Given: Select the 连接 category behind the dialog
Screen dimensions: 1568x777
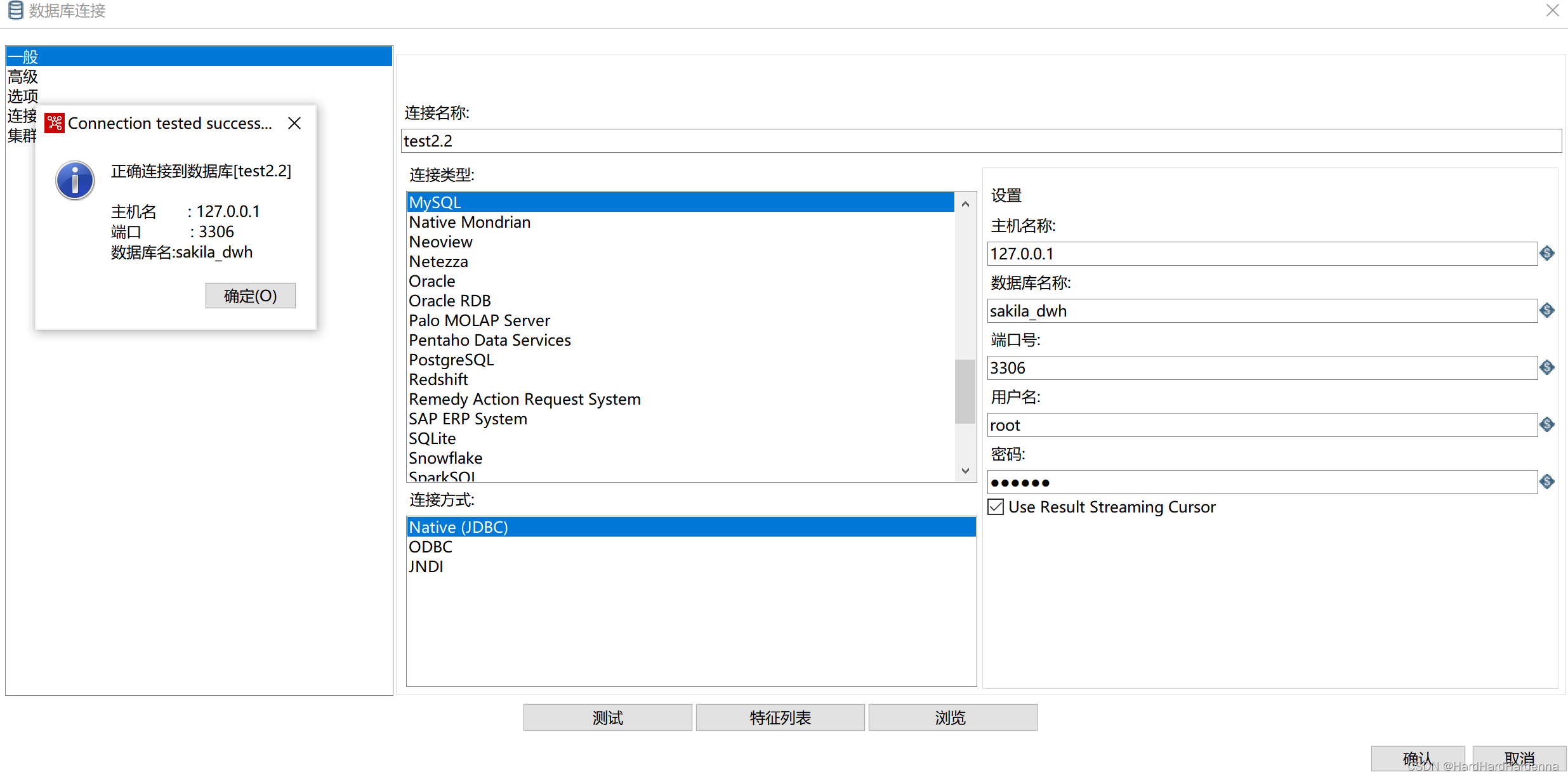Looking at the screenshot, I should [x=22, y=115].
